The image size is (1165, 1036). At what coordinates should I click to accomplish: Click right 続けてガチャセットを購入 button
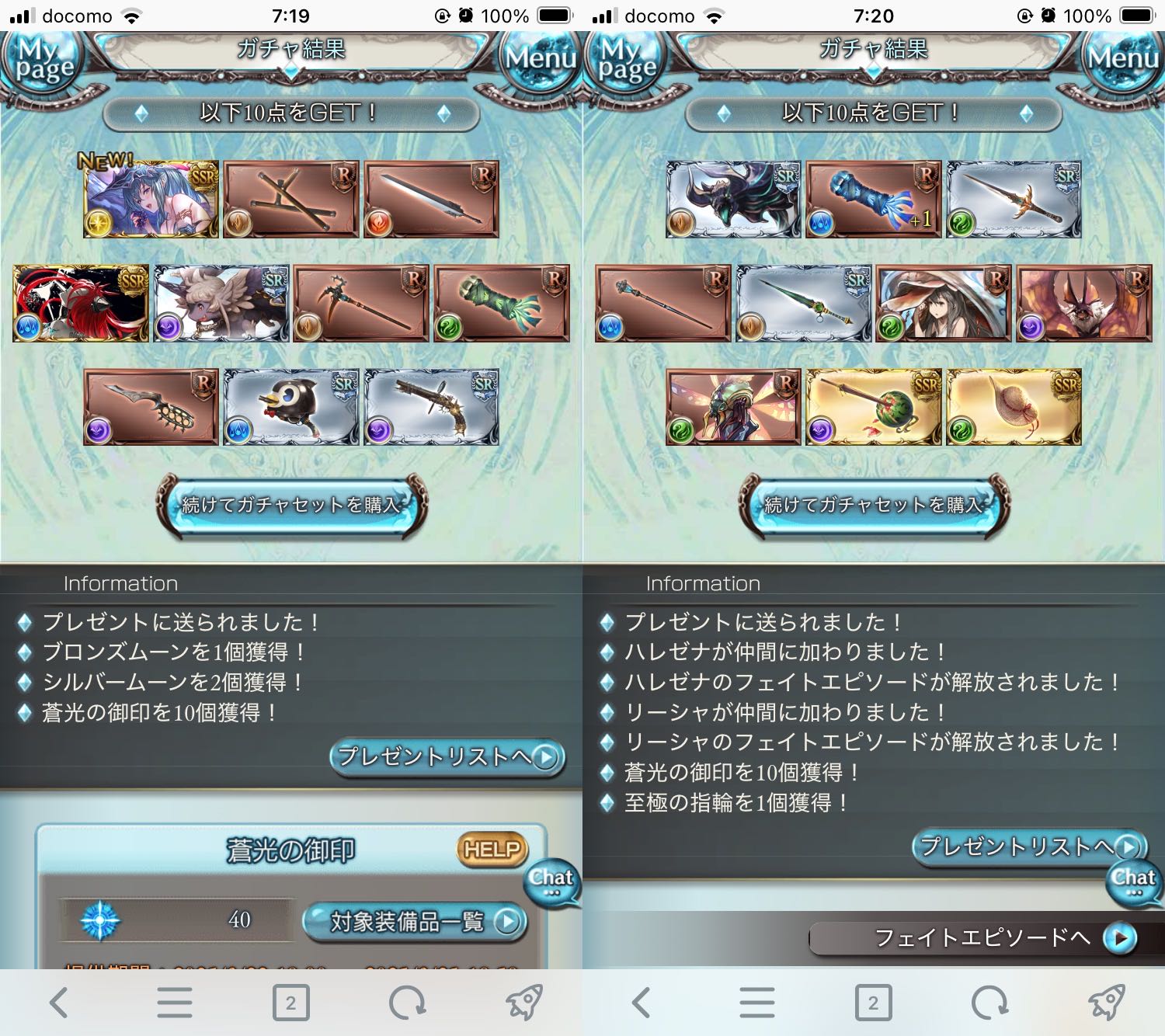pyautogui.click(x=874, y=505)
